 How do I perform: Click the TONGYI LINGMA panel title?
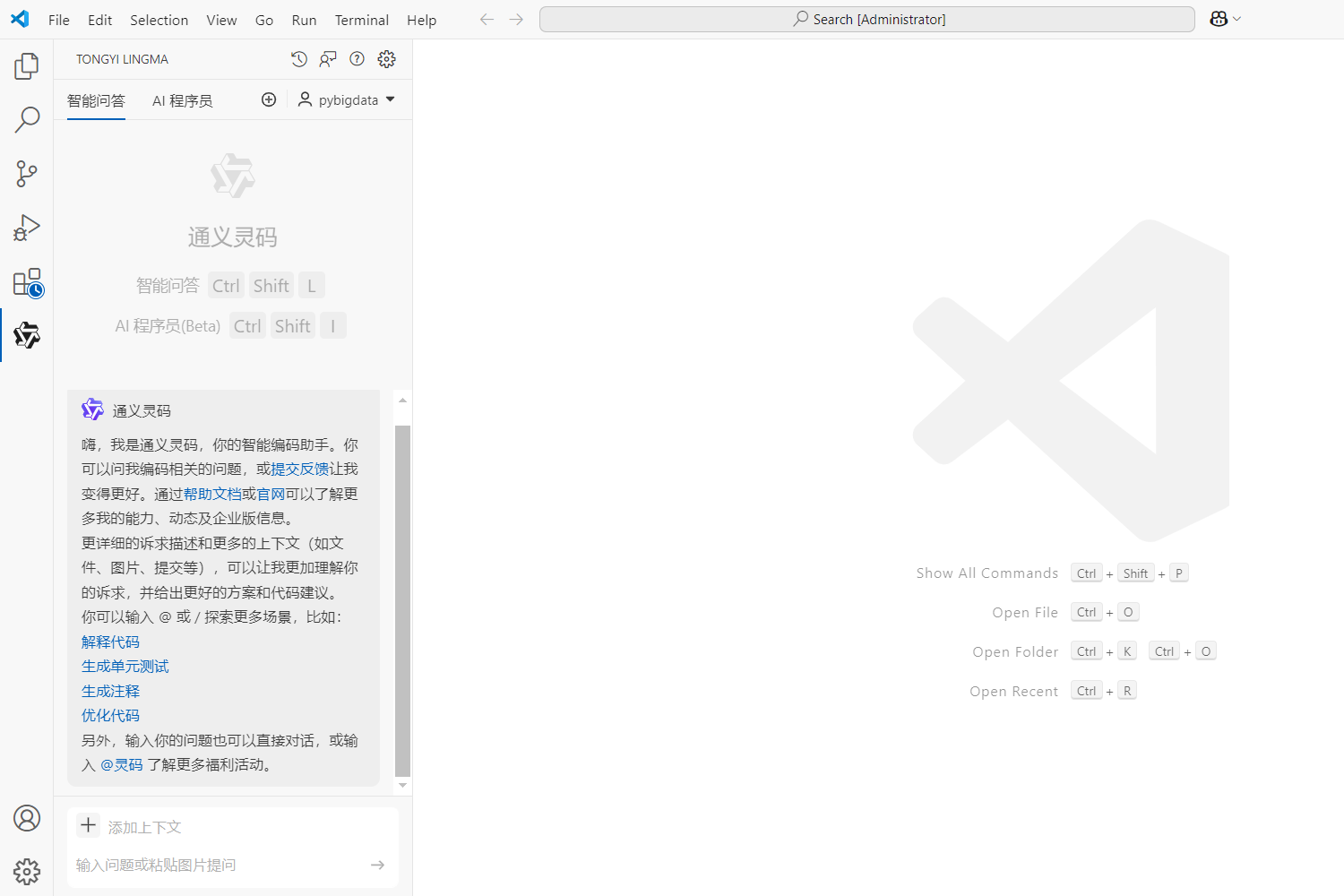(x=122, y=59)
